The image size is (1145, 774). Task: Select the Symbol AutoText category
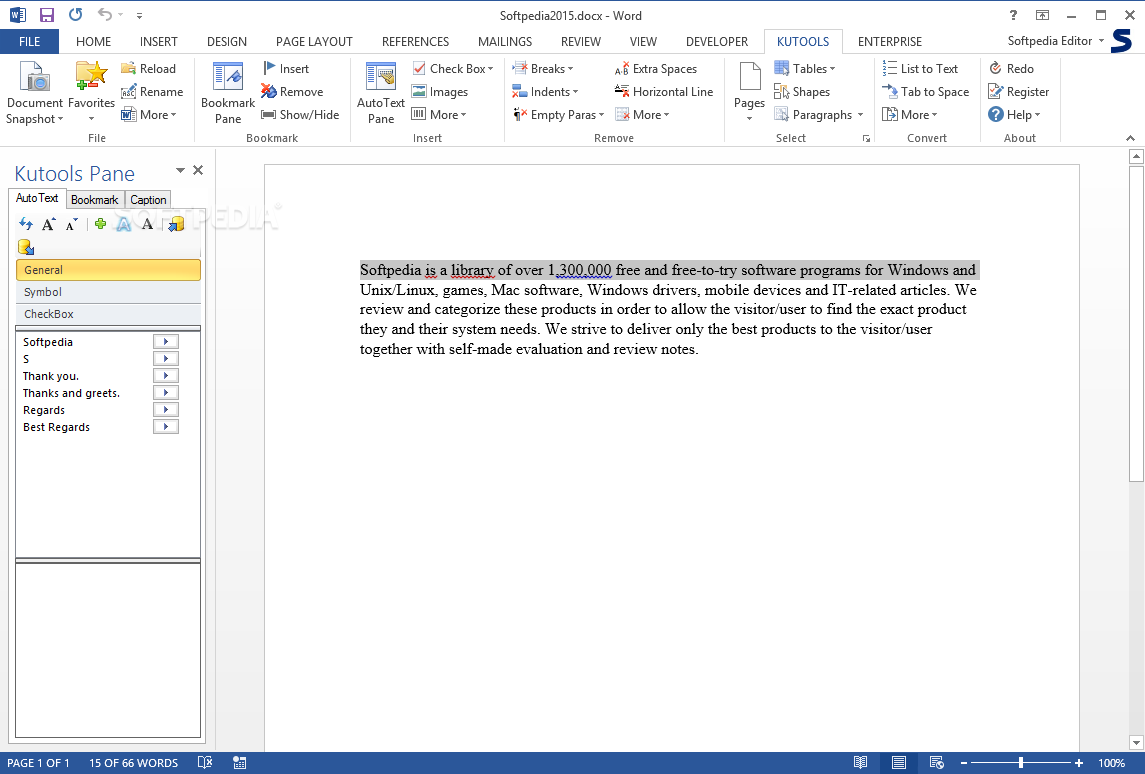[x=108, y=292]
